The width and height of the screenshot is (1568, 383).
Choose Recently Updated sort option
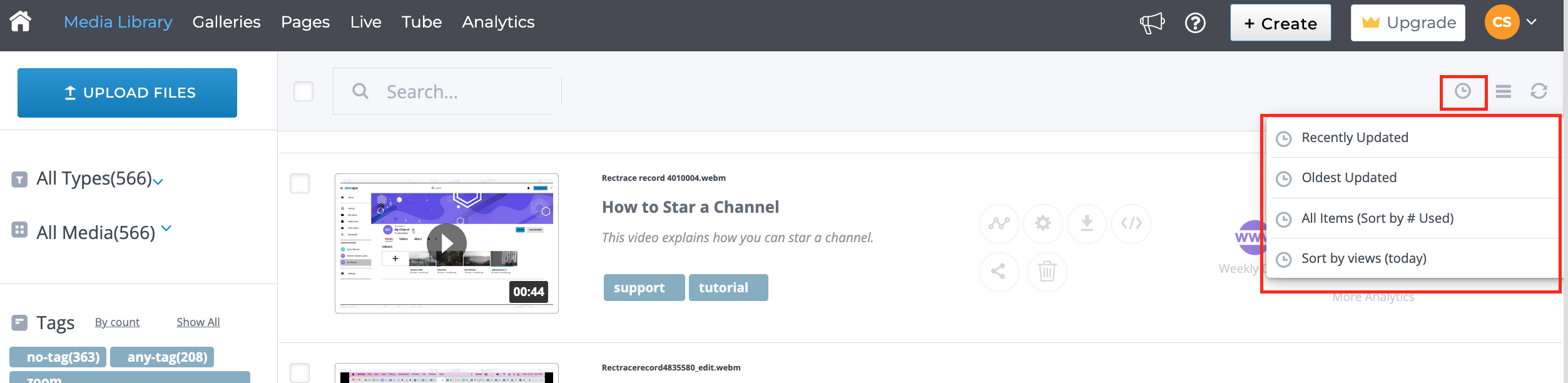point(1355,138)
